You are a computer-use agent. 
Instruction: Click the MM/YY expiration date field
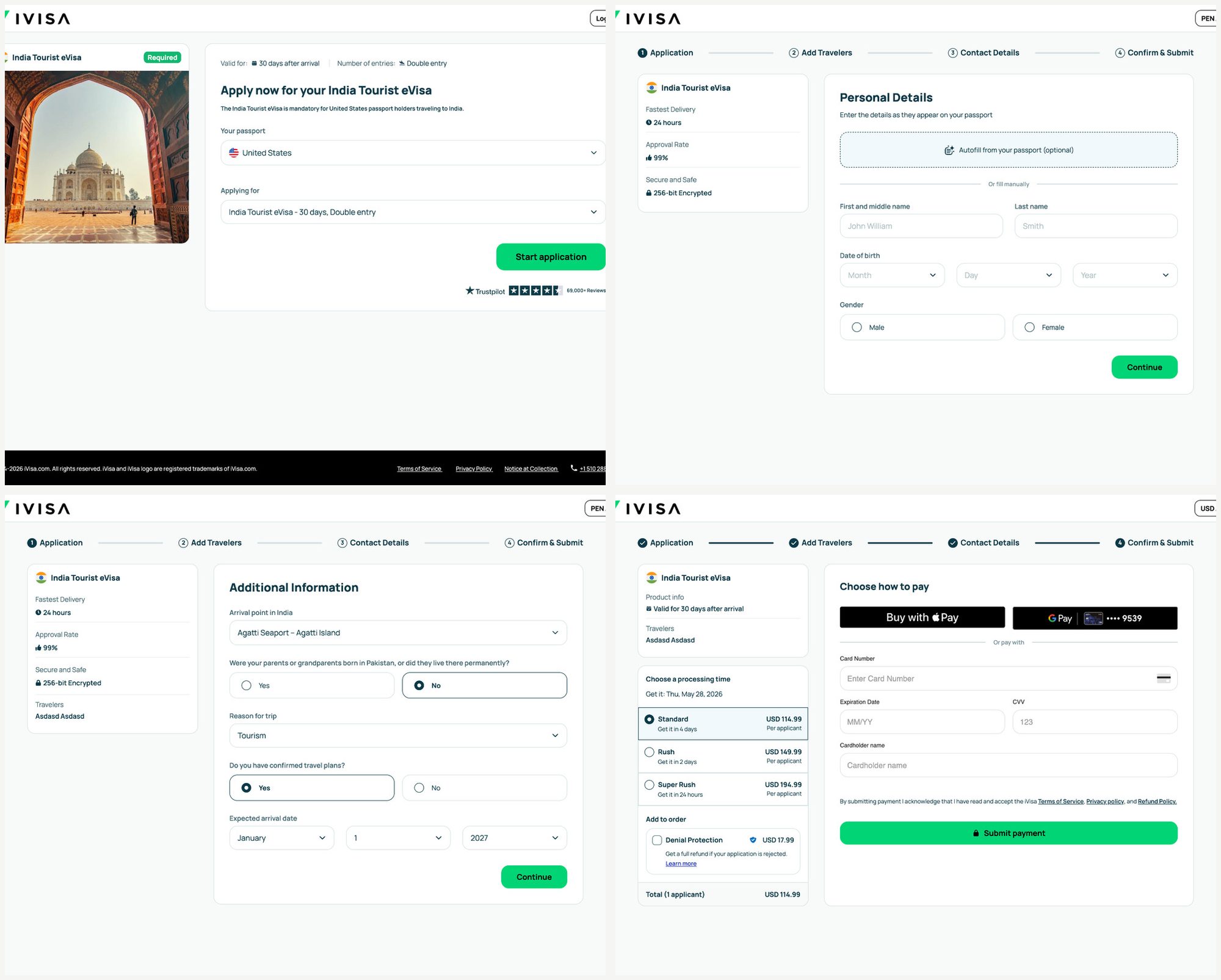(922, 722)
